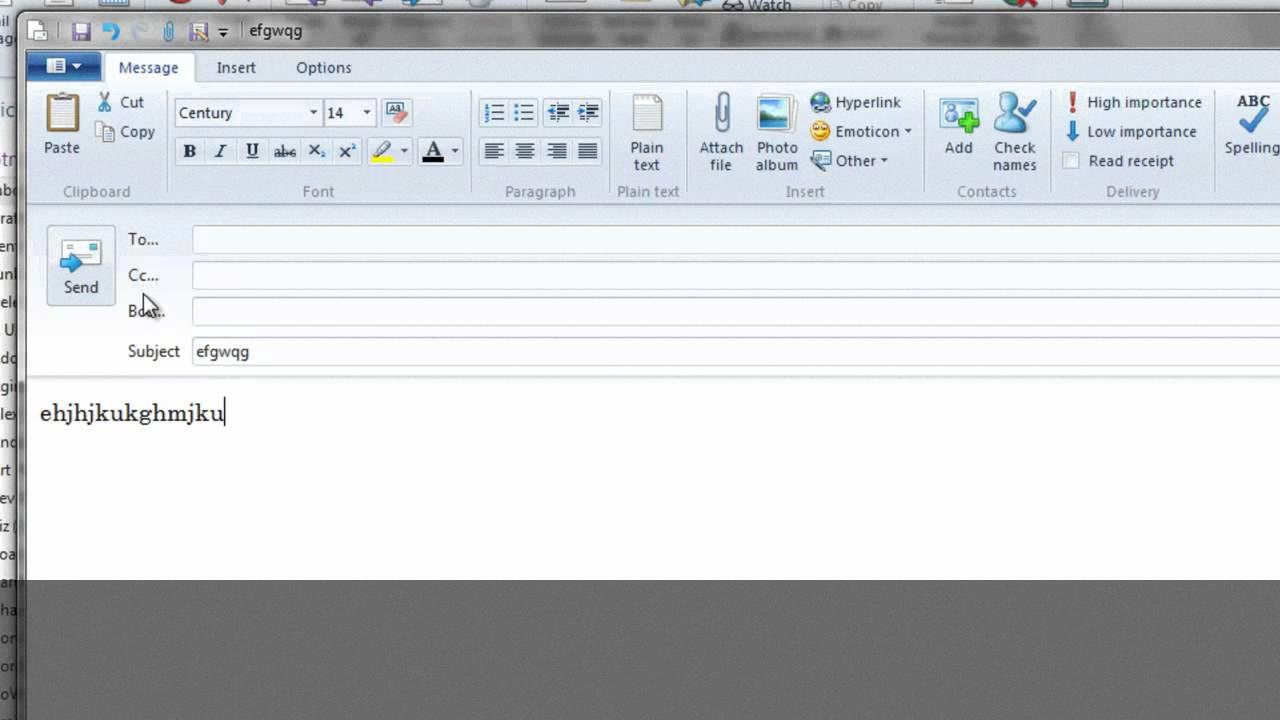Toggle Bold formatting
The image size is (1280, 720).
coord(189,151)
